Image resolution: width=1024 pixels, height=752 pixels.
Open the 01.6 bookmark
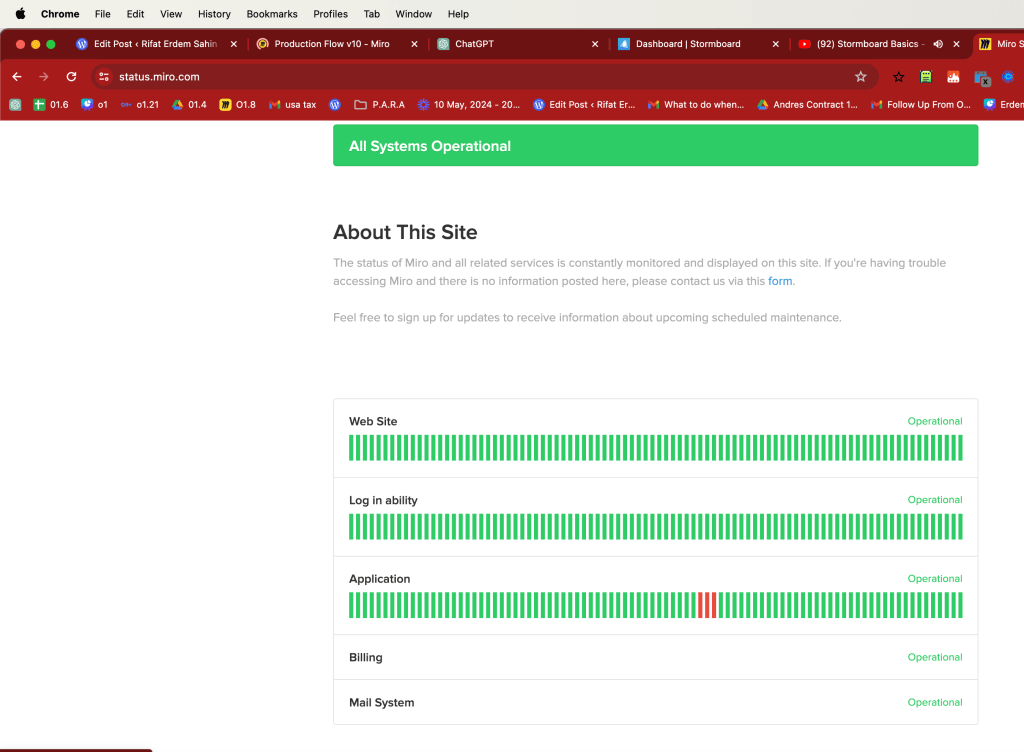click(51, 104)
